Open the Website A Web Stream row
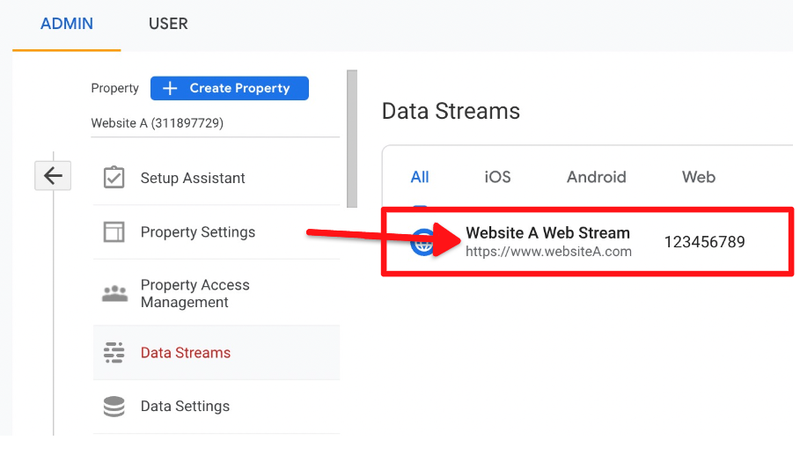This screenshot has width=800, height=455. point(548,241)
